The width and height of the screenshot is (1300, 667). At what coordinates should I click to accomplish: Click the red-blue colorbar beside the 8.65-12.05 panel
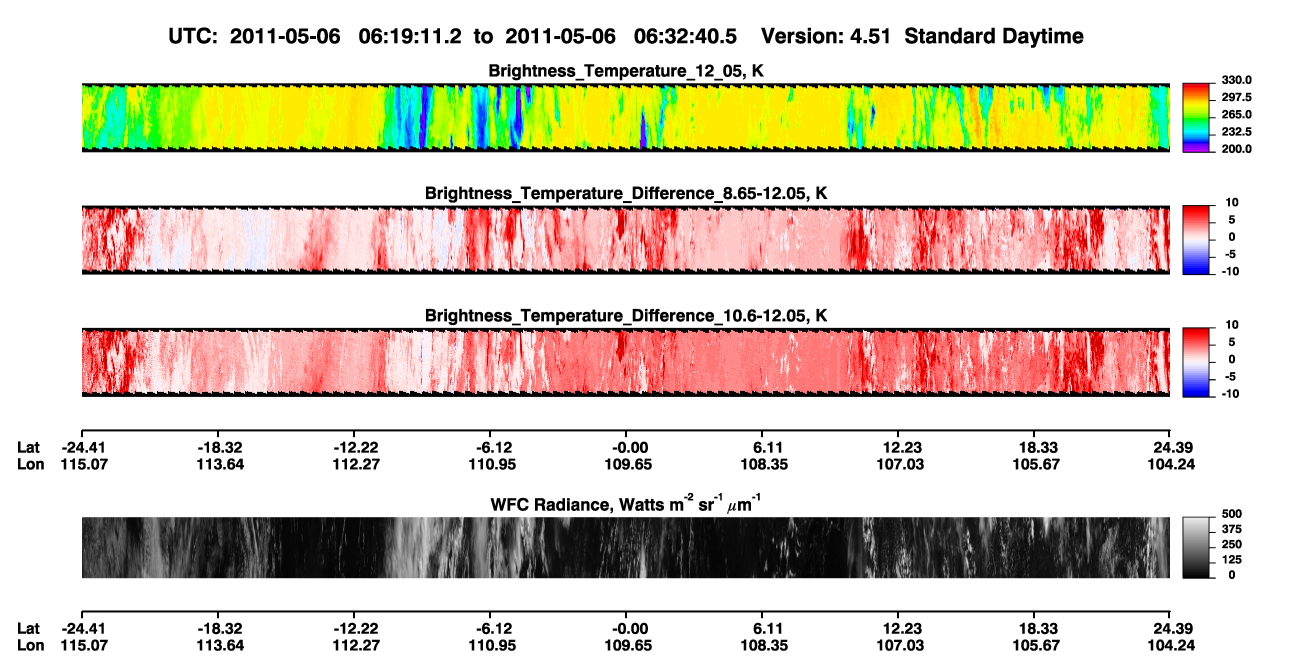(x=1197, y=240)
